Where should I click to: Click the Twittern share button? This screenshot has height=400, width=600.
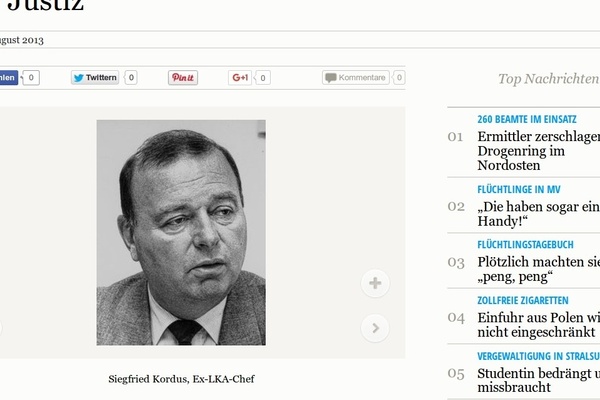click(x=95, y=78)
